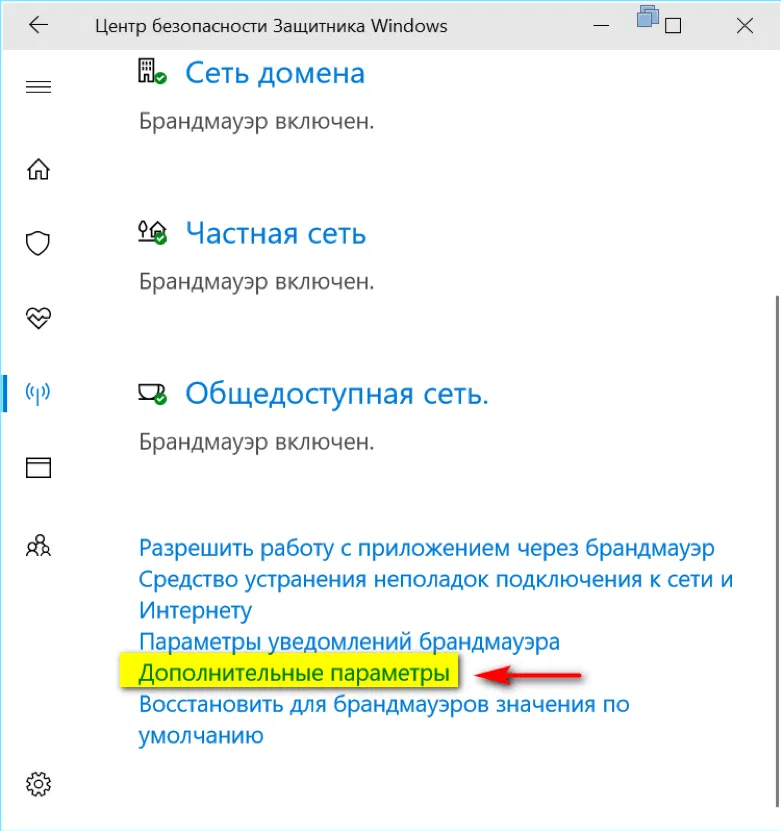Screen dimensions: 781x831
Task: Open the Частная сеть link
Action: pyautogui.click(x=276, y=234)
